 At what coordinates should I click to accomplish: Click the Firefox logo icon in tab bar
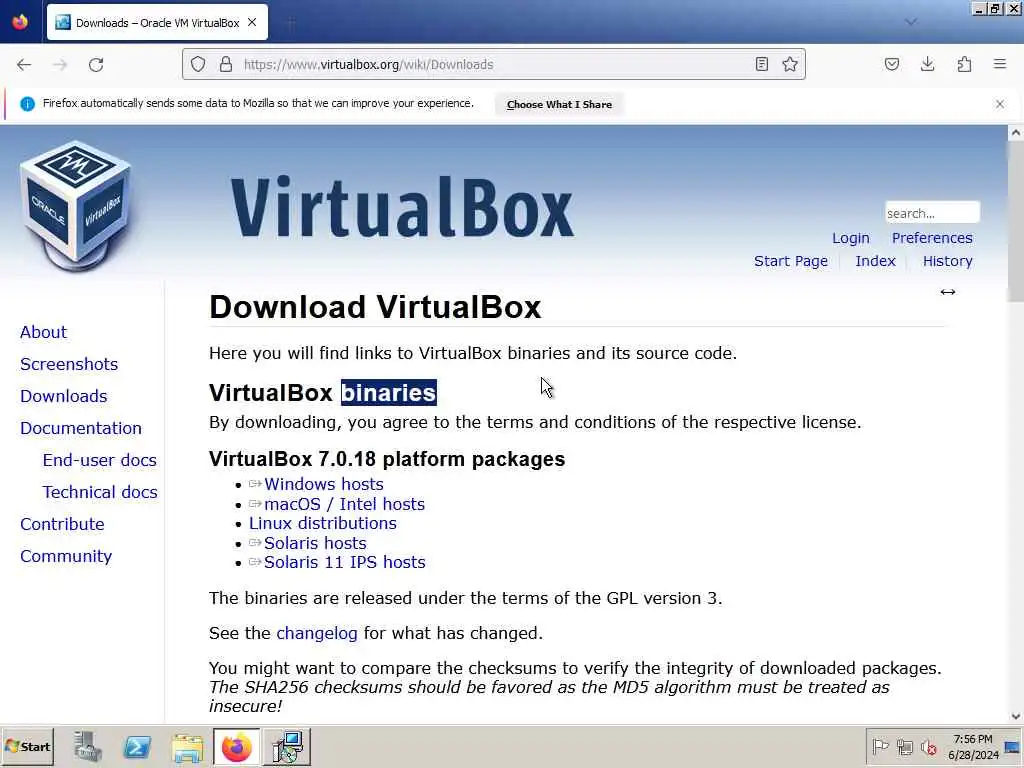tap(20, 22)
